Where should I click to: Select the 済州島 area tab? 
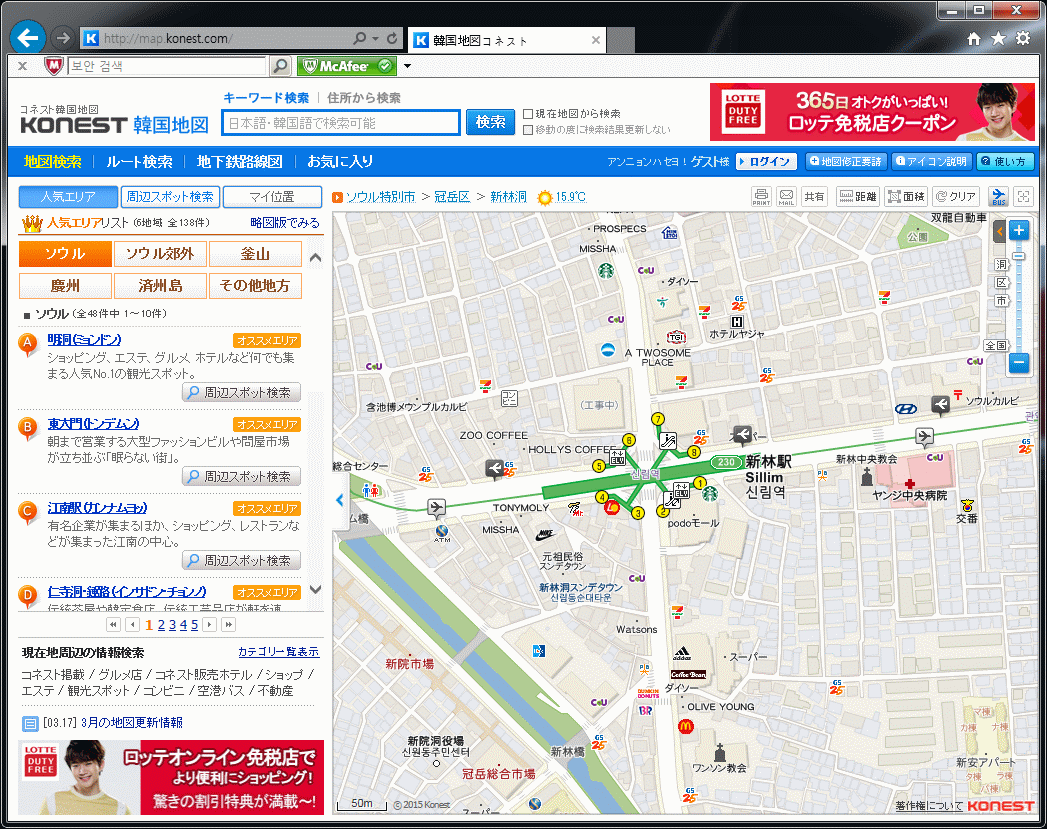[x=160, y=286]
